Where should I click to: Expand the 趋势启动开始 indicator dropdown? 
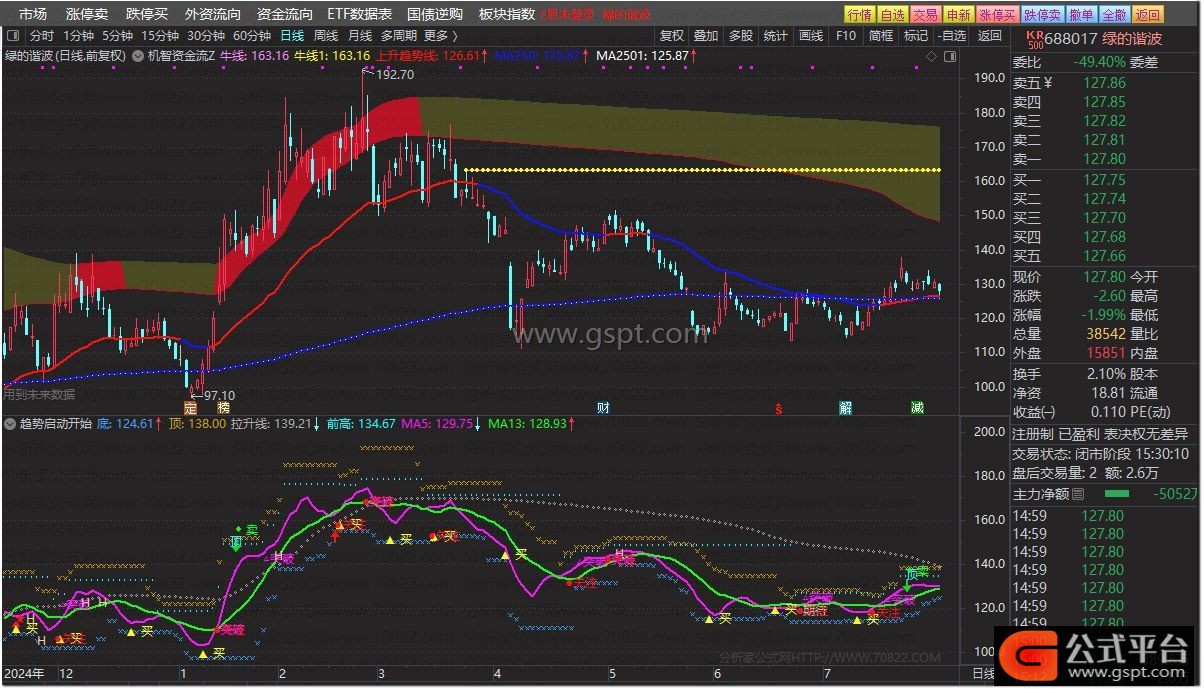(x=10, y=424)
